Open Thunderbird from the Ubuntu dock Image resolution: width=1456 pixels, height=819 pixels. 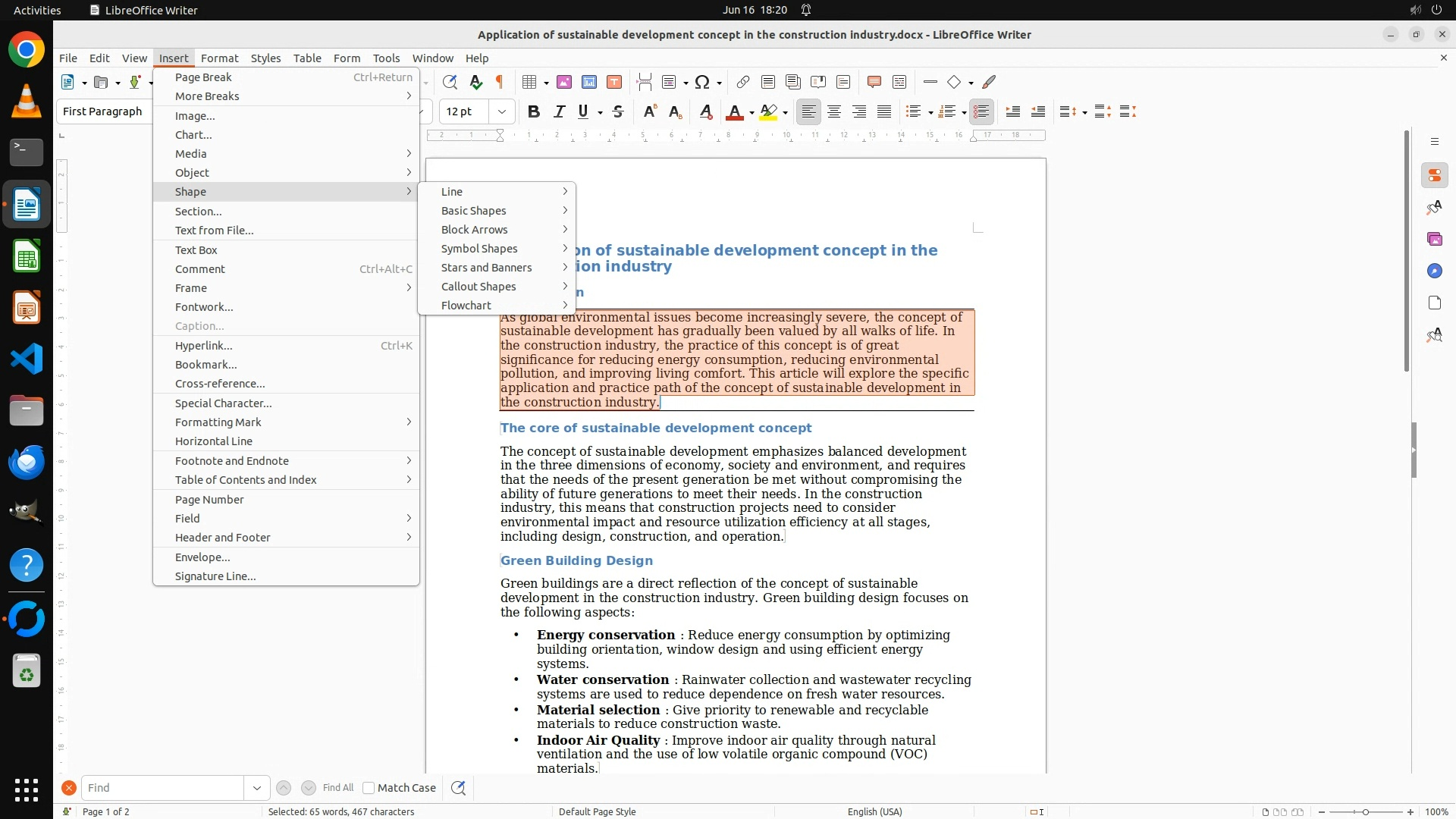[27, 462]
